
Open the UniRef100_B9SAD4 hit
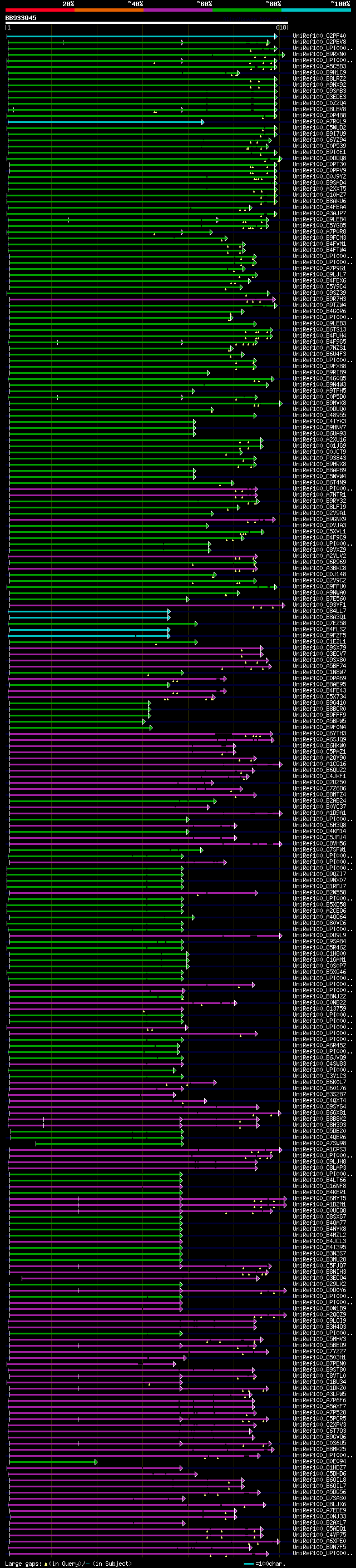pyautogui.click(x=319, y=182)
